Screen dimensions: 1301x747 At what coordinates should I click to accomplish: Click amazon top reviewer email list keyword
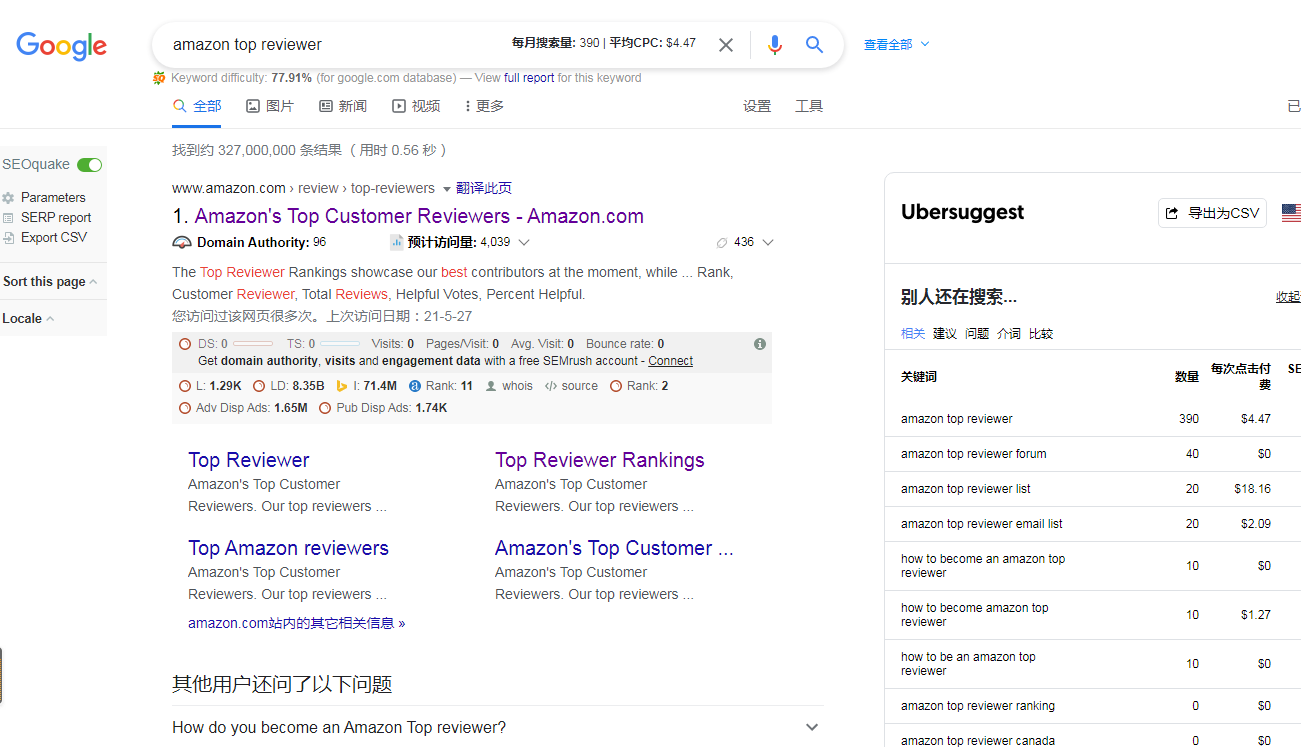(x=982, y=524)
